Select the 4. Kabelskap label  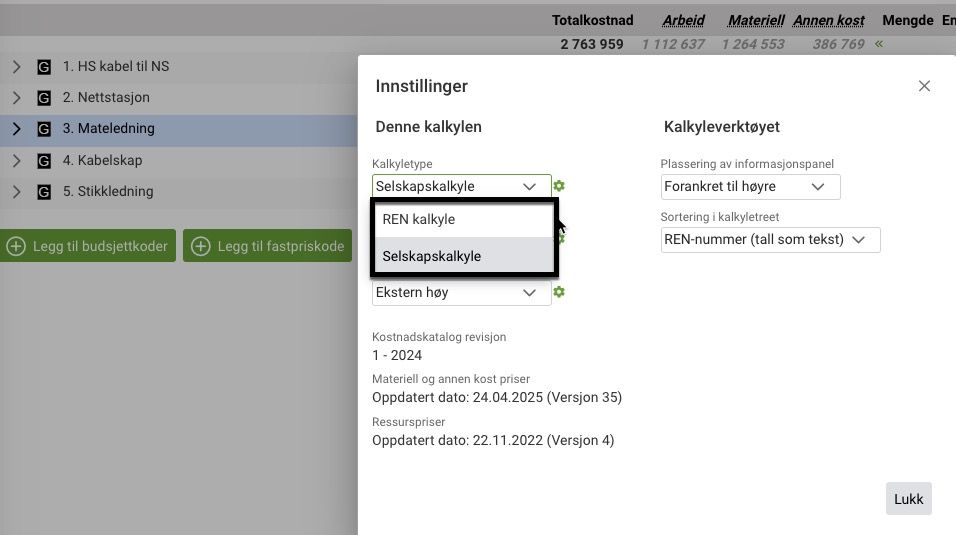coord(102,160)
